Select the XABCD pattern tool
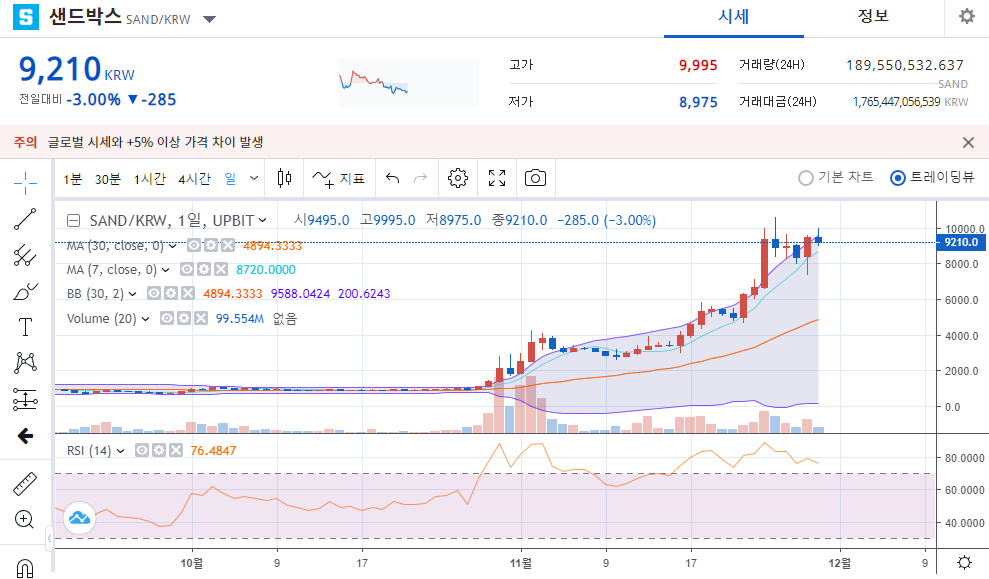This screenshot has width=989, height=579. coord(25,363)
